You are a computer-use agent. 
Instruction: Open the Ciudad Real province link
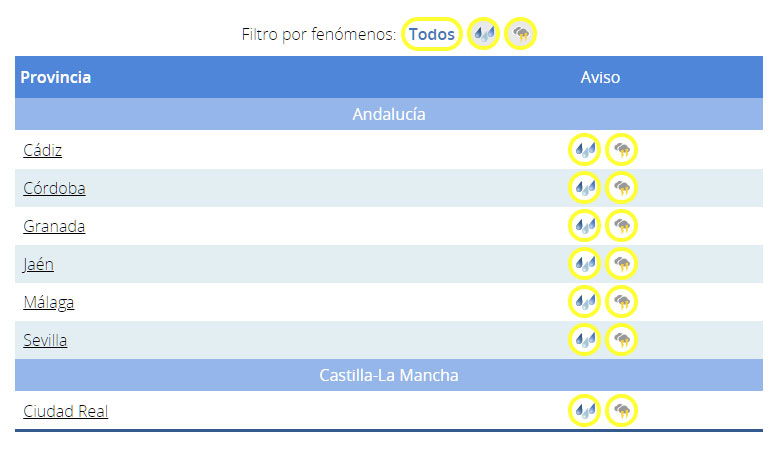point(65,411)
